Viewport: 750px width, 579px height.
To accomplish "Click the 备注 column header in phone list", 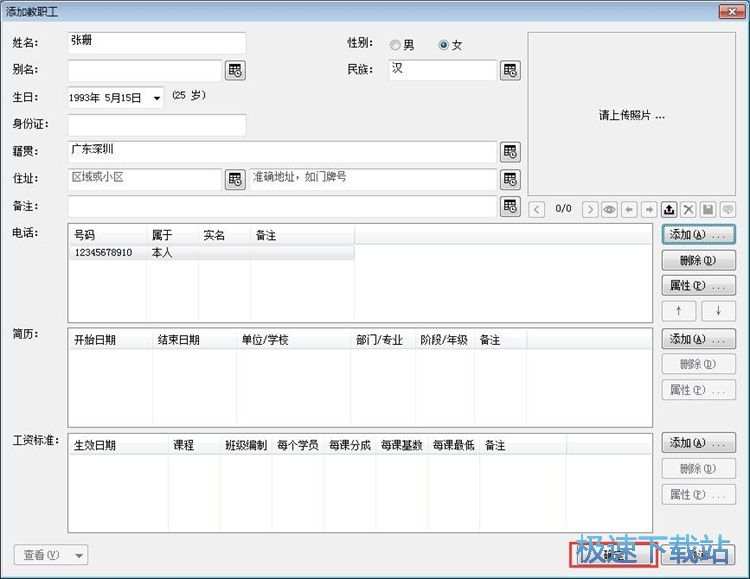I will 302,235.
